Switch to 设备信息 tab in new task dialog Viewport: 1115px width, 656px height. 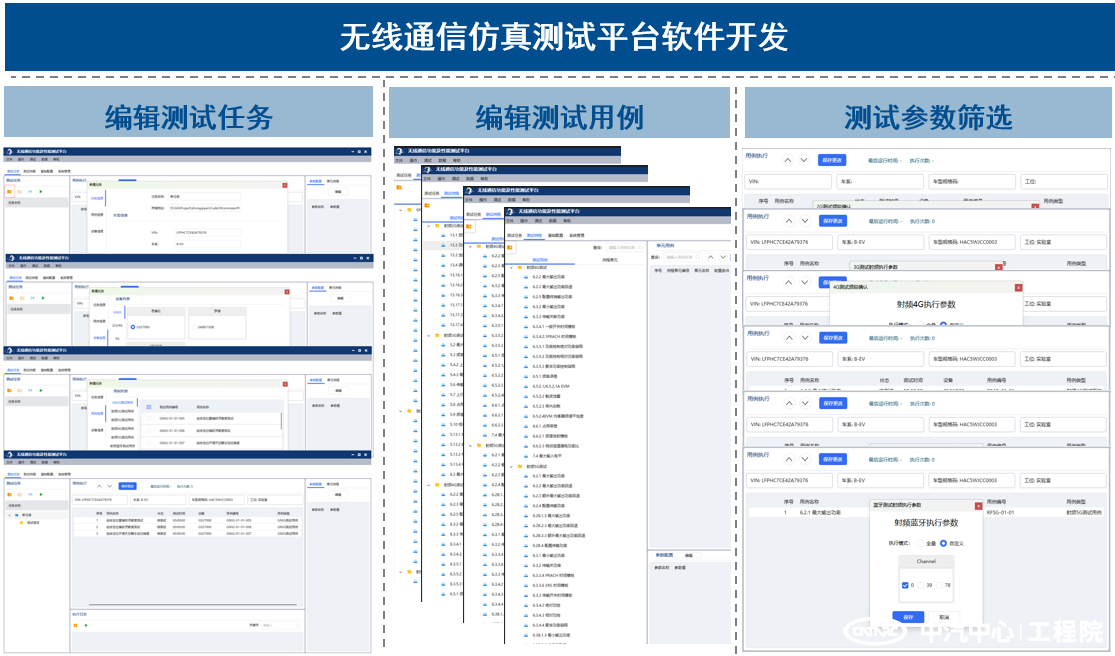point(97,231)
